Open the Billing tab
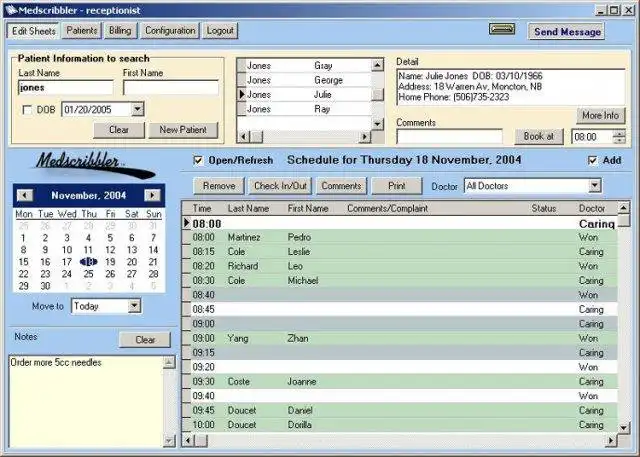 pyautogui.click(x=120, y=31)
